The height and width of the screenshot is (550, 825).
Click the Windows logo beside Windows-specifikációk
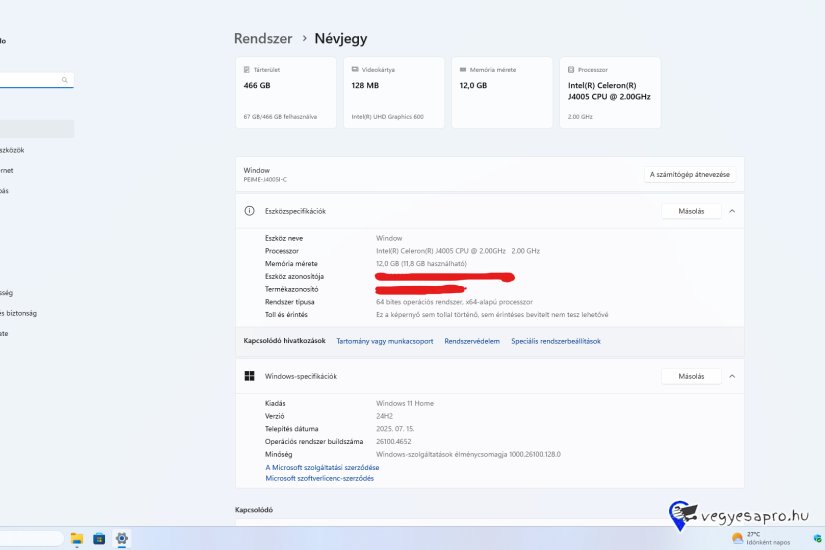249,376
